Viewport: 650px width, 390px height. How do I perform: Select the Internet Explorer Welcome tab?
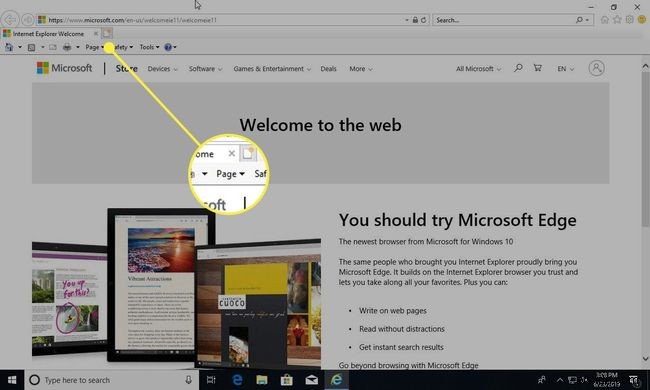(48, 34)
